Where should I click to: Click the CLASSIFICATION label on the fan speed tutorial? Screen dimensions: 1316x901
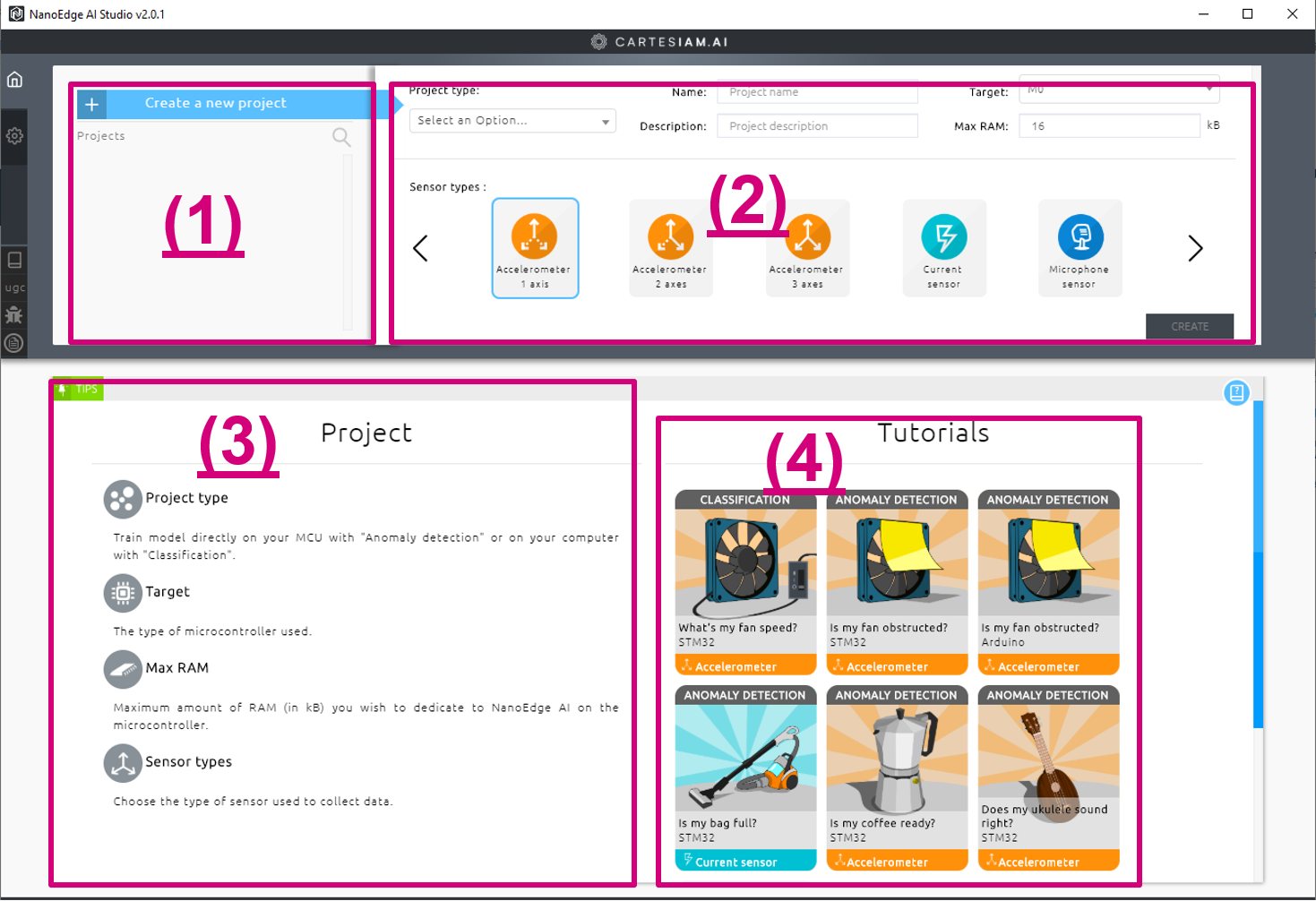coord(745,500)
